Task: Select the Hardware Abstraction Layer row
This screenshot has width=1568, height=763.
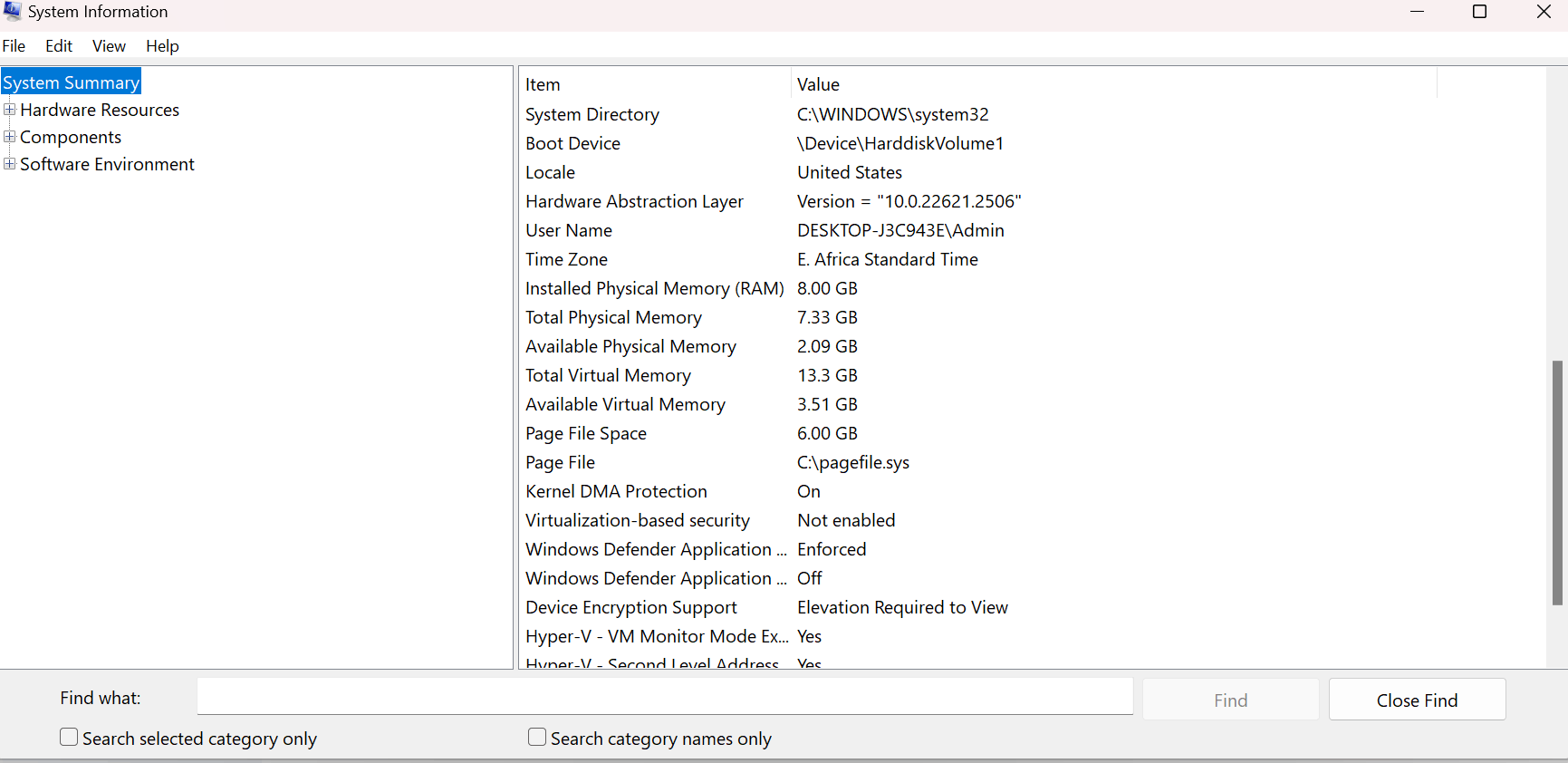Action: coord(978,201)
